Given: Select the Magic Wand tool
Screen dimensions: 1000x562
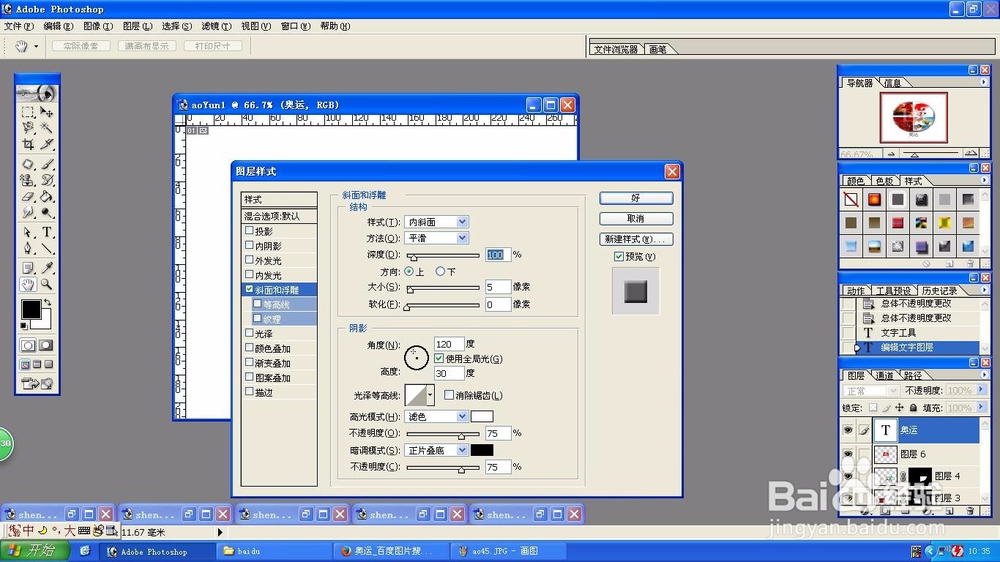Looking at the screenshot, I should click(x=47, y=128).
